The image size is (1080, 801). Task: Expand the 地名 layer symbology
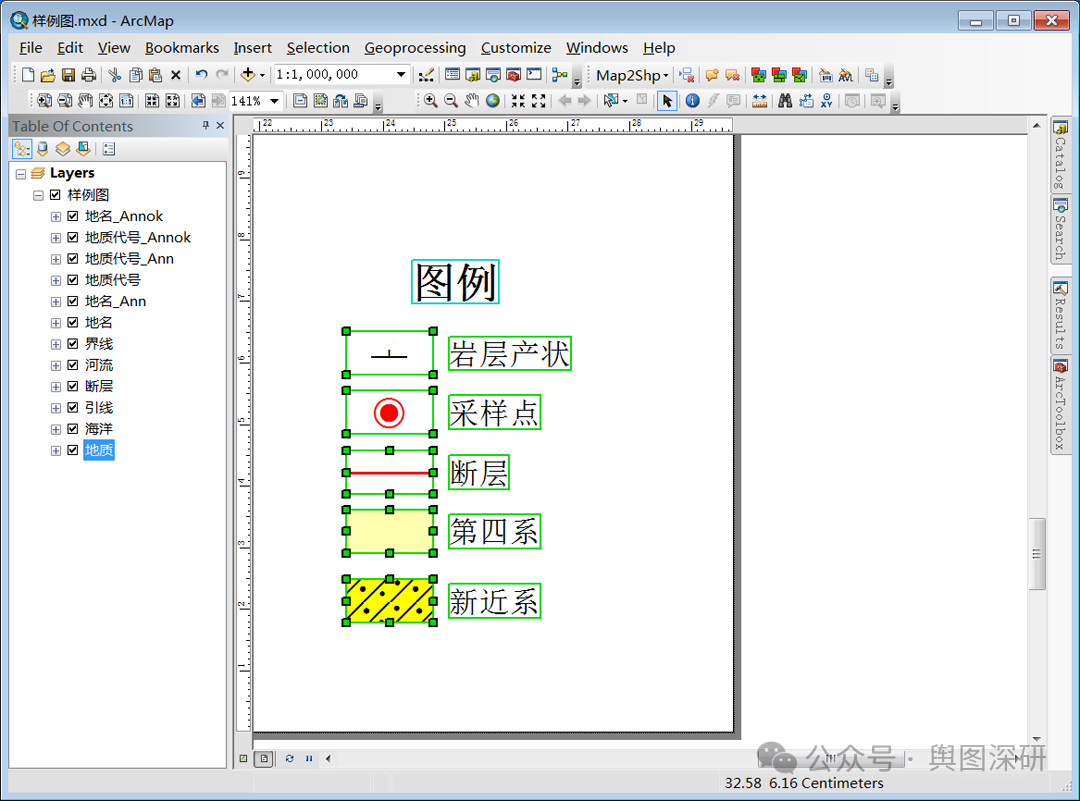point(56,323)
